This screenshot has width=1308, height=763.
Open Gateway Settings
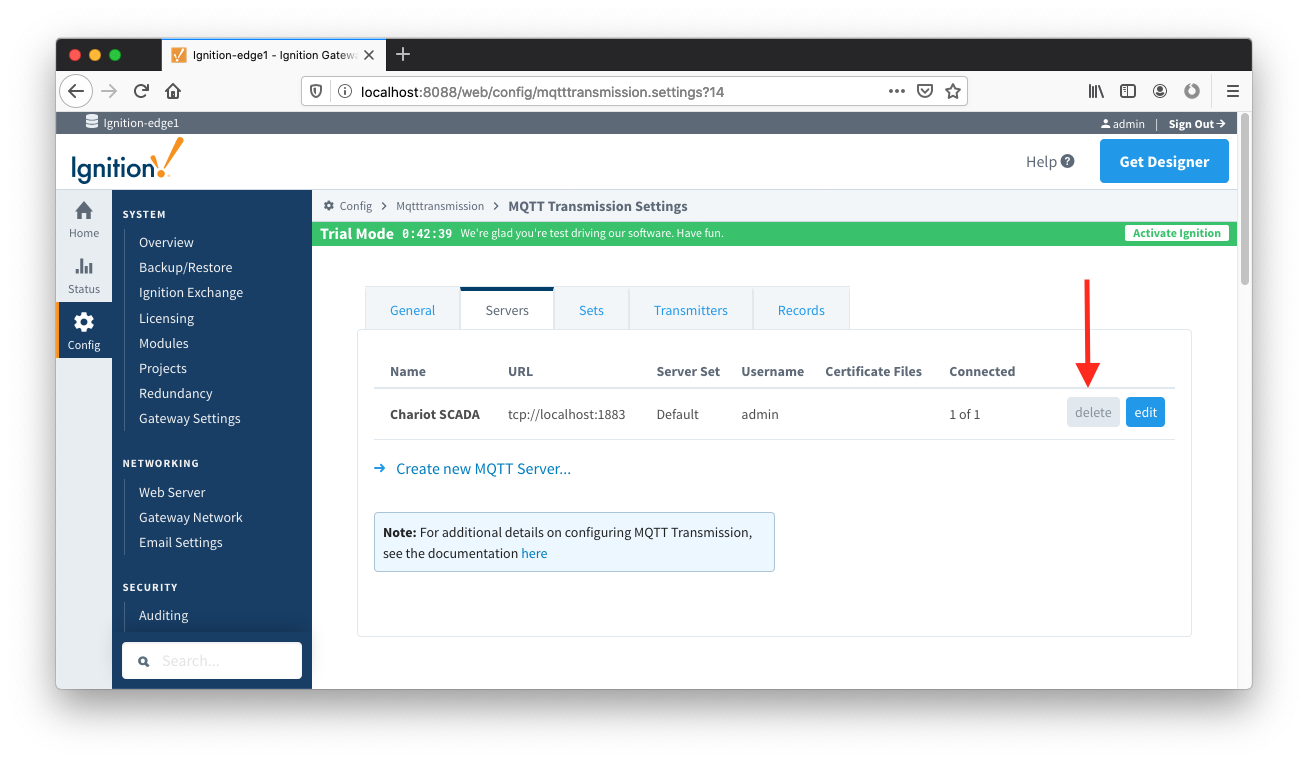click(189, 418)
